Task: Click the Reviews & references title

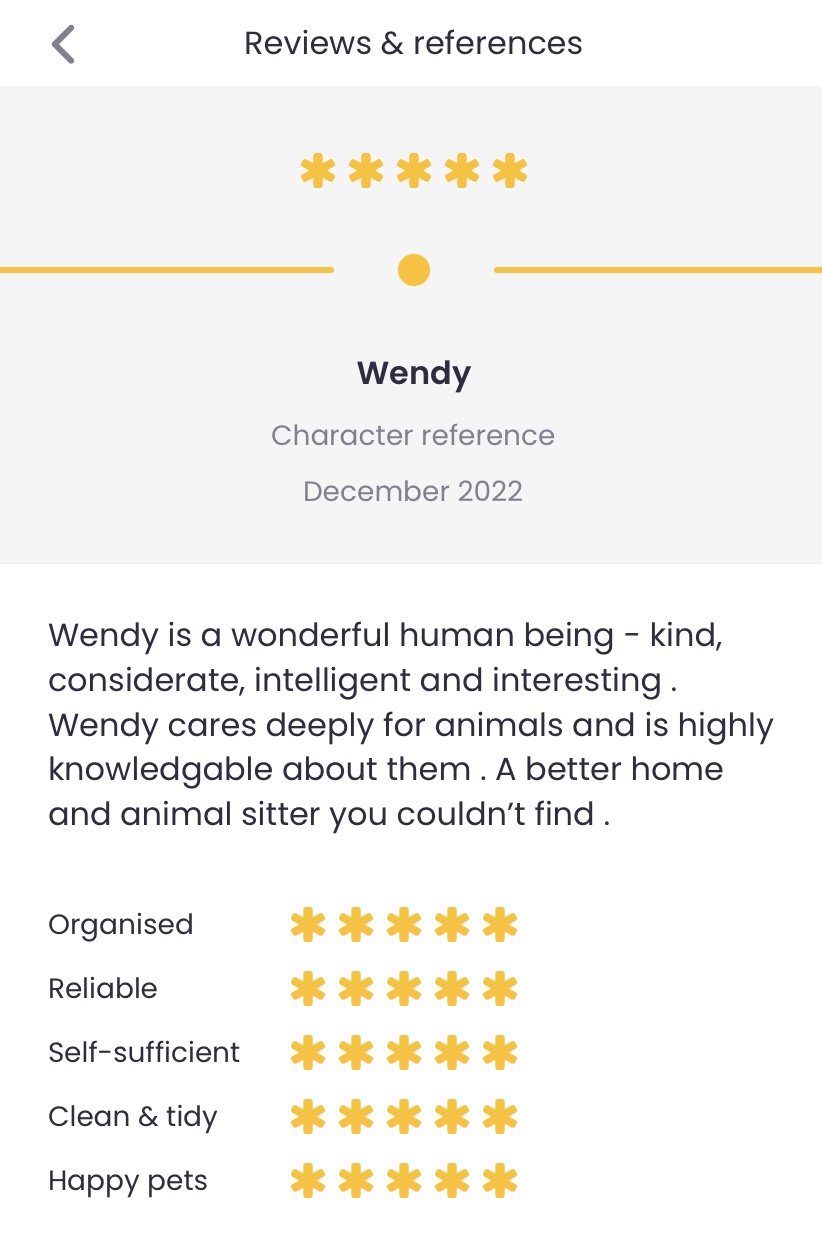Action: click(413, 44)
